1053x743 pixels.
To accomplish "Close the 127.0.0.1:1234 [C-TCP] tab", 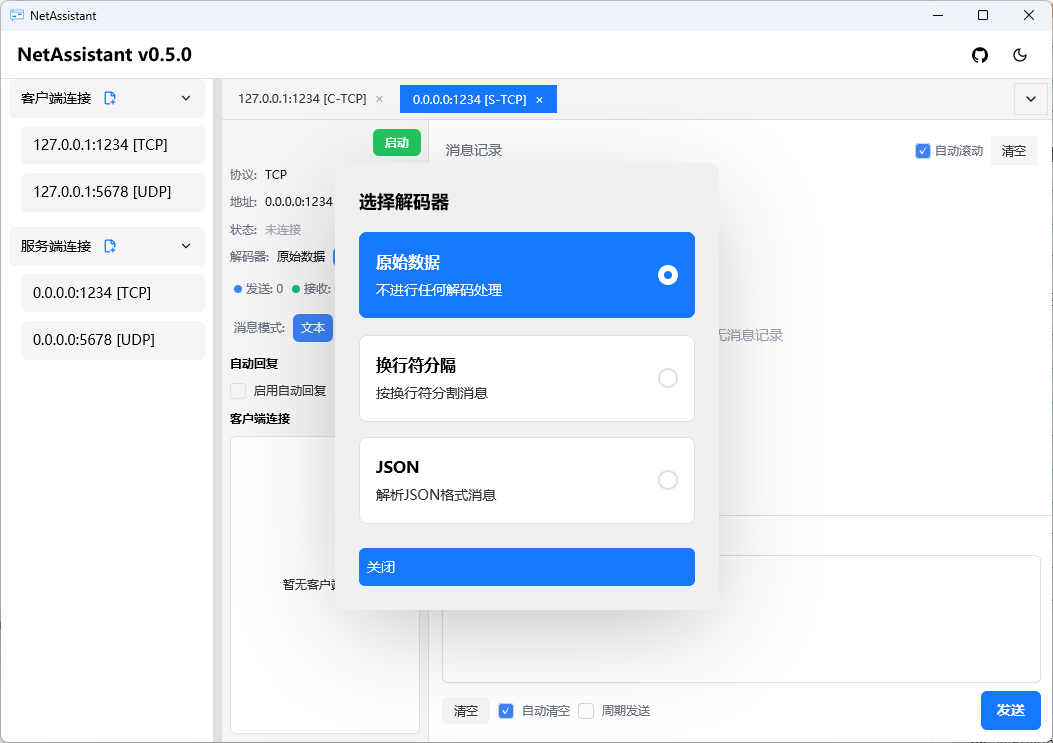I will [x=380, y=99].
